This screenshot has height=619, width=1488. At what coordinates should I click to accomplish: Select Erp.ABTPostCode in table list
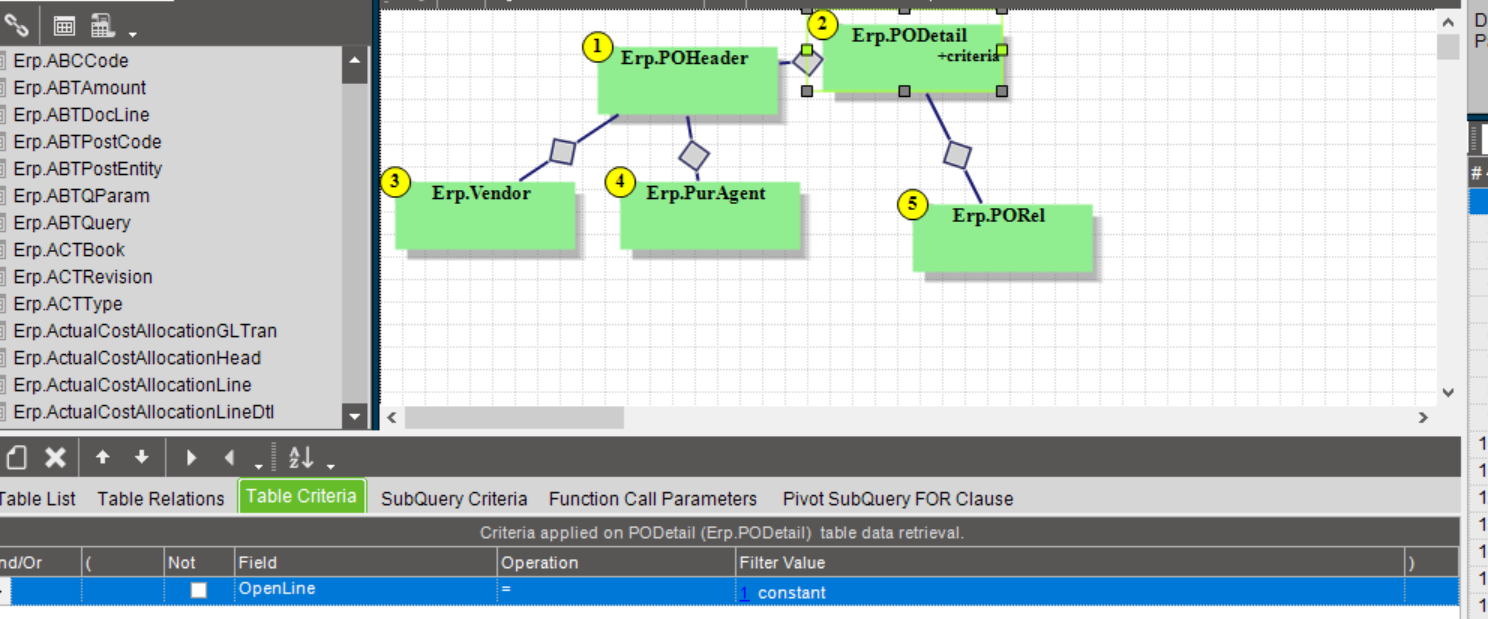coord(87,142)
